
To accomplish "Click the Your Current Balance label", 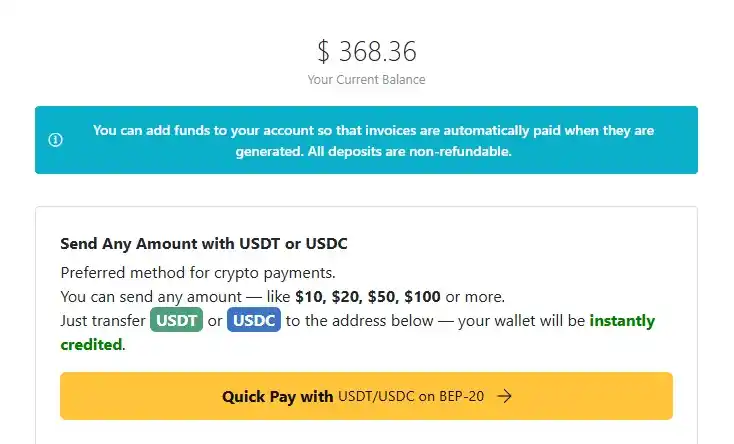I will coord(367,80).
